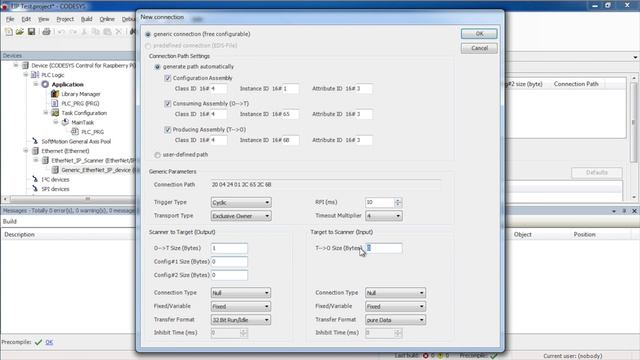Click the Cut scissors toolbar icon
The image size is (640, 360).
(84, 31)
